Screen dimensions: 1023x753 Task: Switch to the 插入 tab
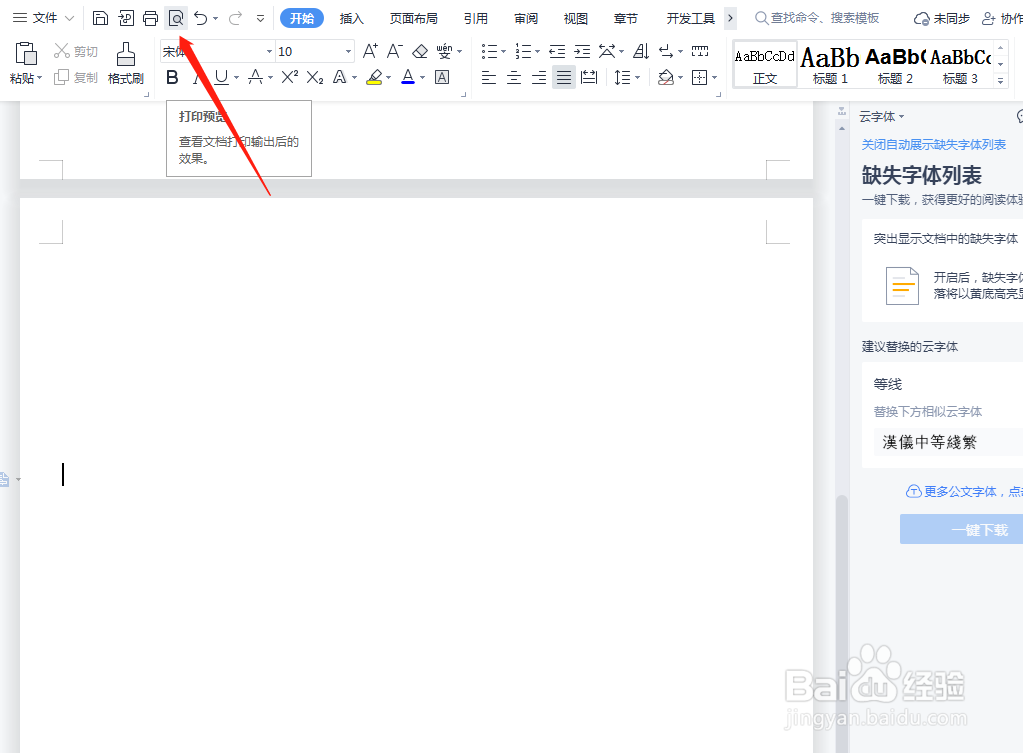[x=351, y=18]
